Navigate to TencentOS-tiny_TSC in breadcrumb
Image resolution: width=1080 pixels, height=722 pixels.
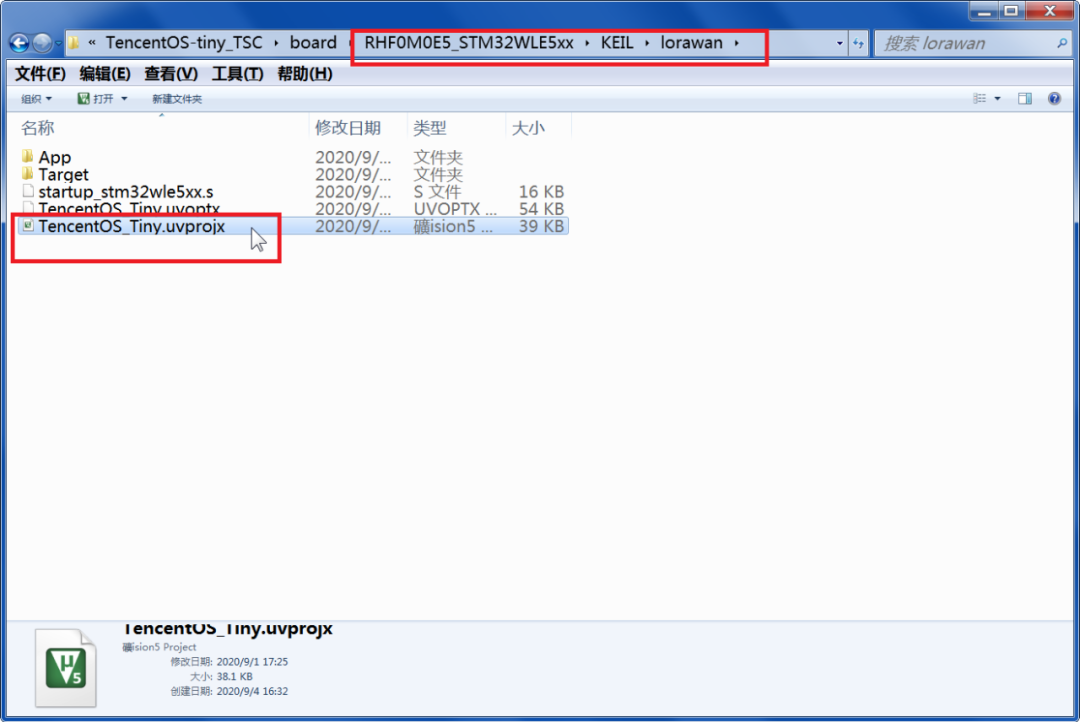[x=184, y=43]
